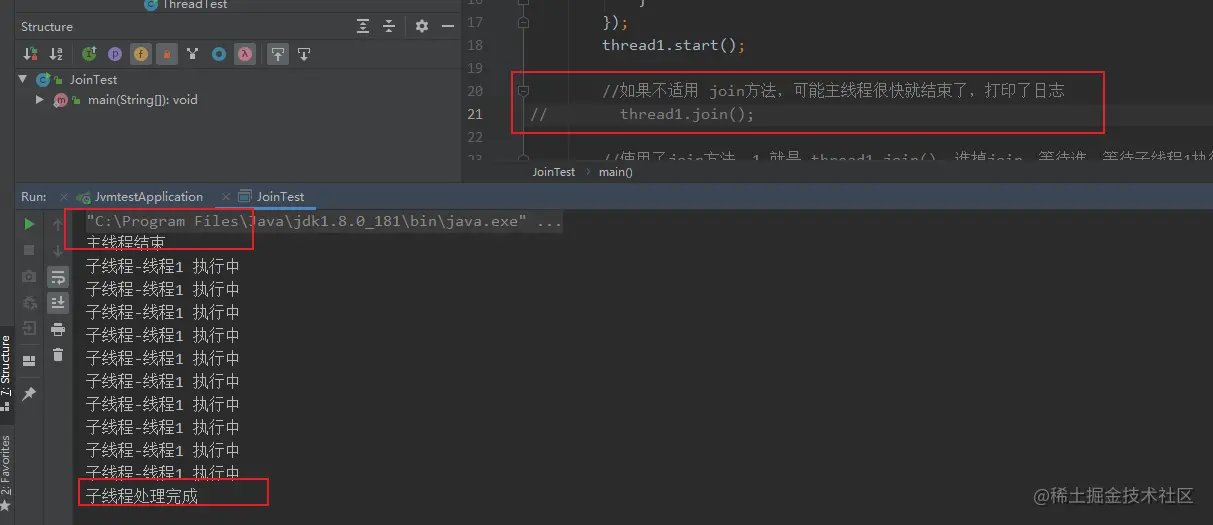1213x525 pixels.
Task: Click console line 主线程结束
Action: 125,243
